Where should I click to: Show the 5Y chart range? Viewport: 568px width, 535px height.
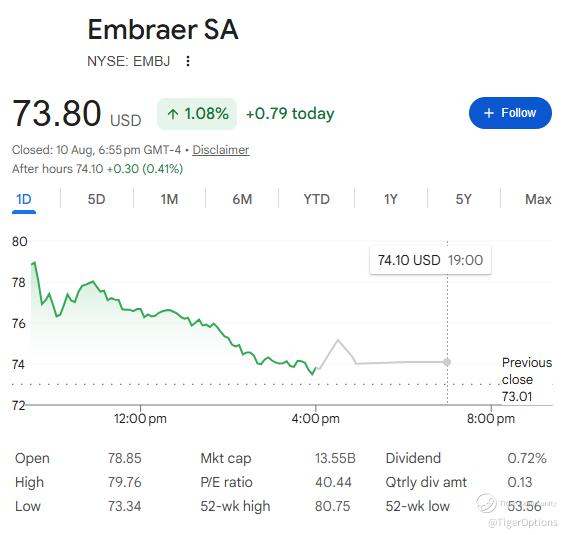point(464,199)
